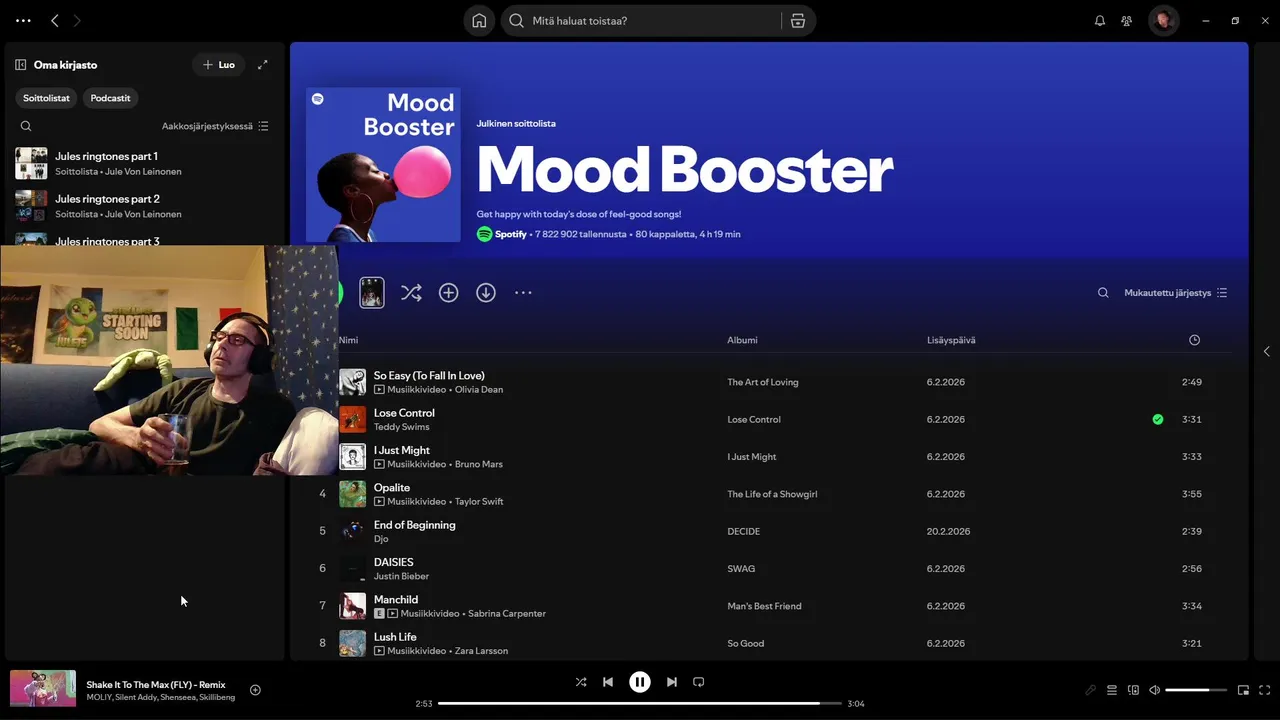
Task: Open artist Olivia Dean link
Action: coord(481,389)
